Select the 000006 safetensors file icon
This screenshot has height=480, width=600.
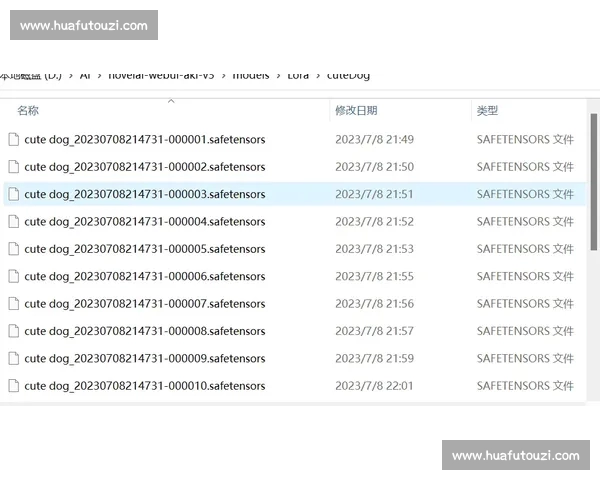pos(14,276)
